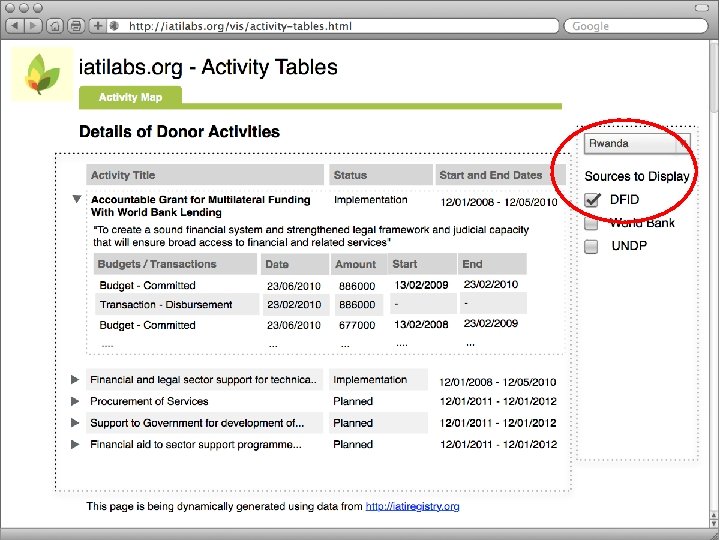
Task: Uncheck the DFID source checkbox
Action: [x=592, y=200]
